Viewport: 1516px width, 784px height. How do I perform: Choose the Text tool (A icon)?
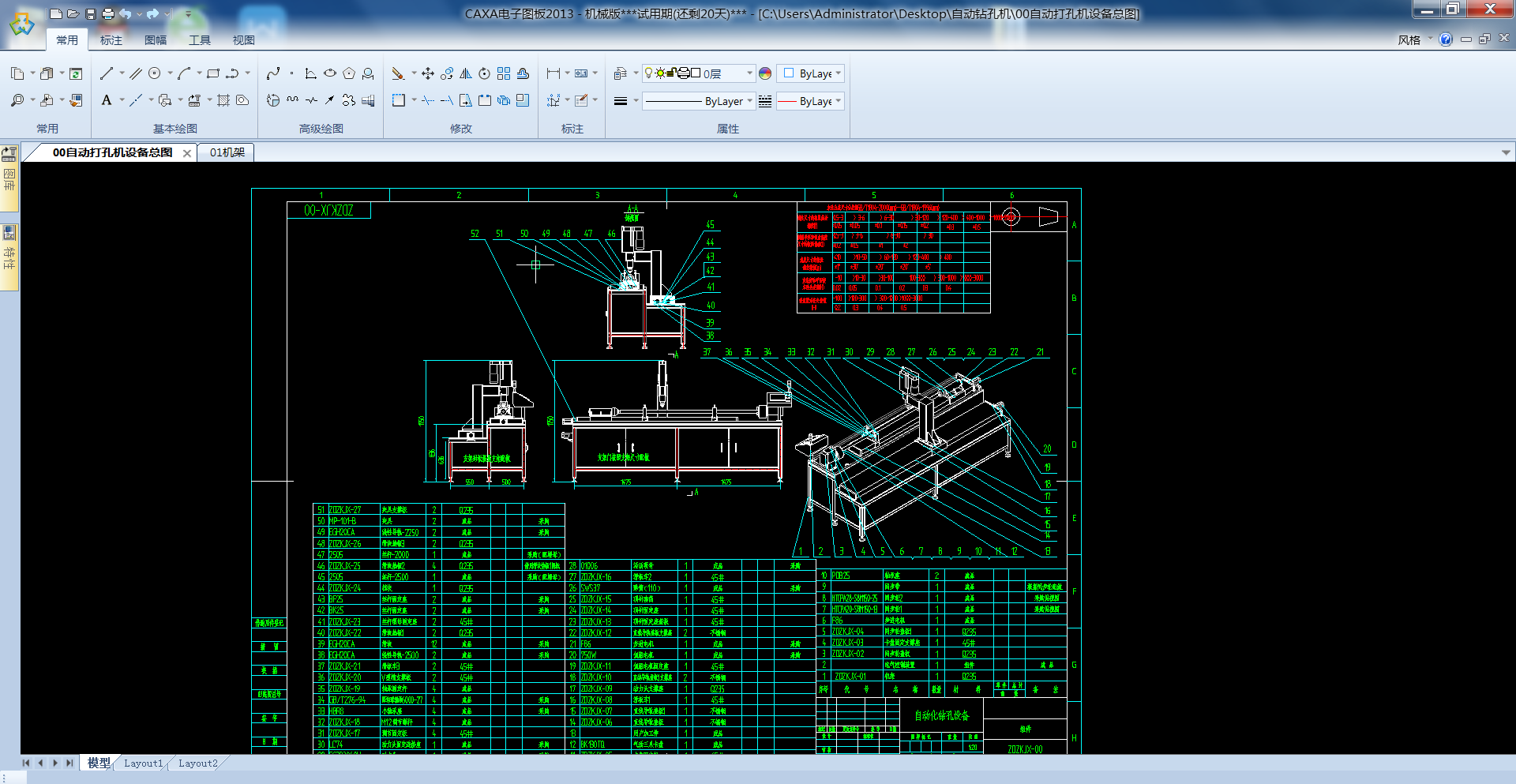[x=107, y=100]
